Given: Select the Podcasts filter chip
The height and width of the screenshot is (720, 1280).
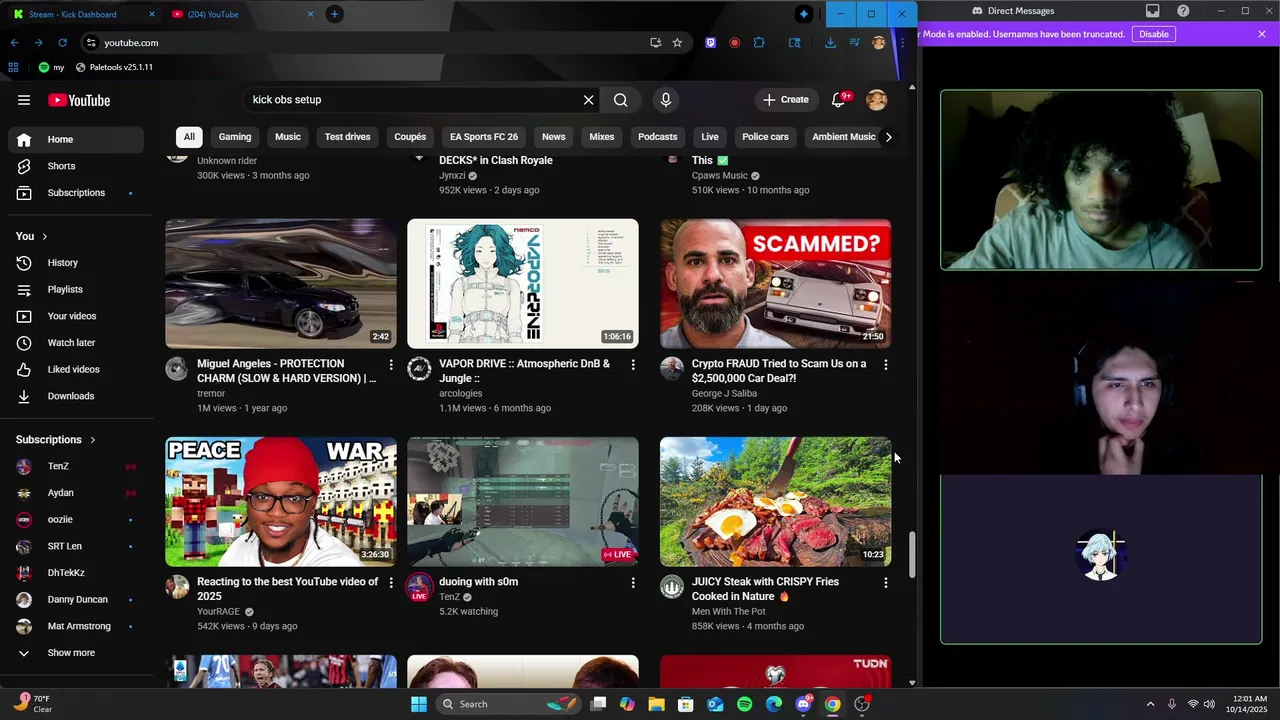Looking at the screenshot, I should (658, 137).
